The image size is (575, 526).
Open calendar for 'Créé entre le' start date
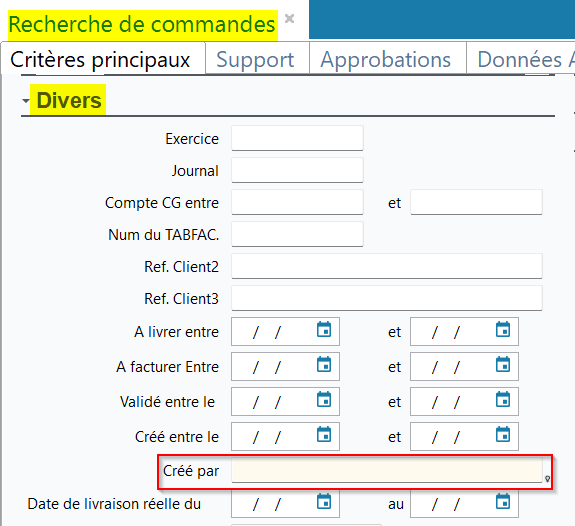click(x=324, y=434)
